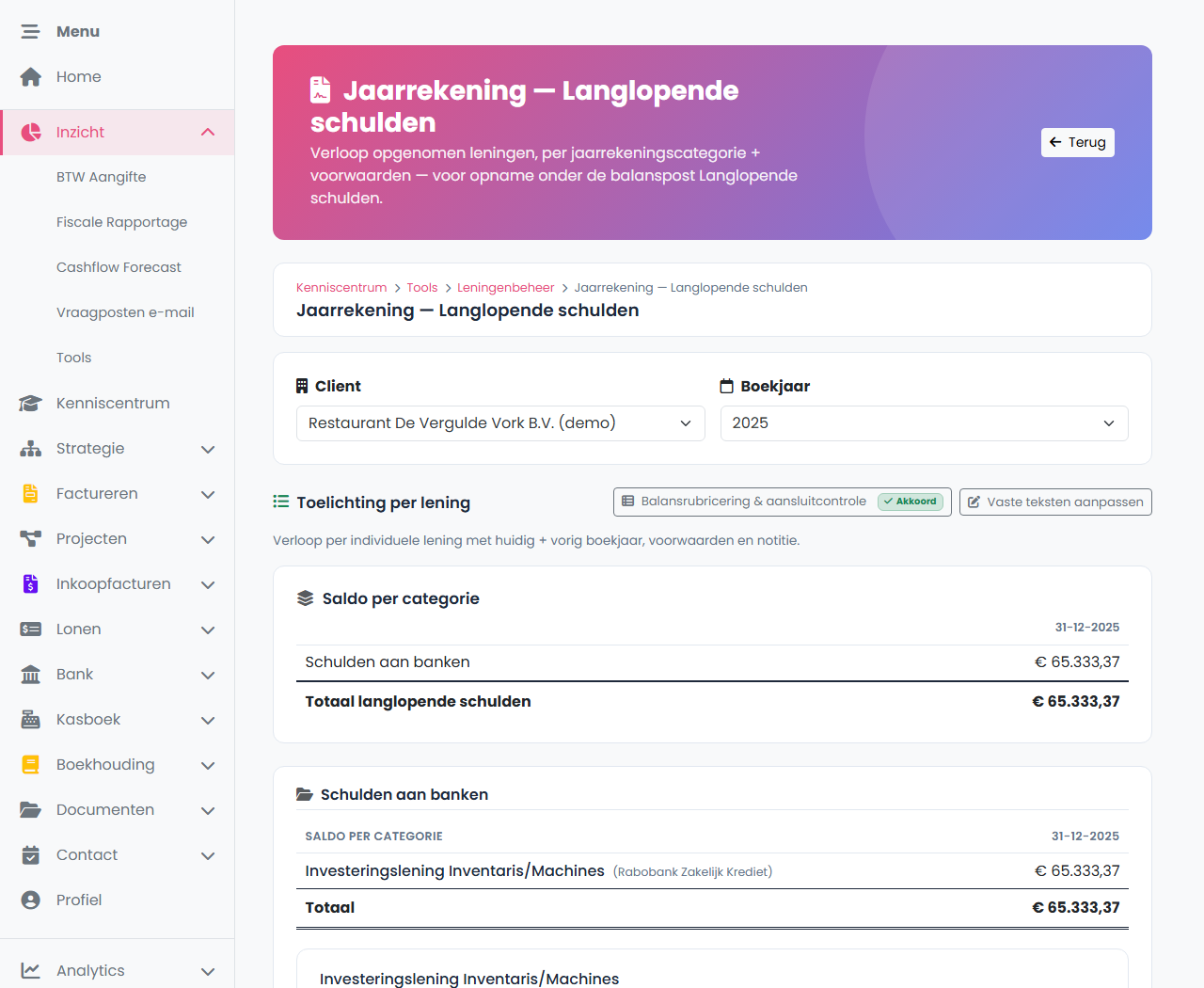This screenshot has height=988, width=1204.
Task: Click the Home house icon
Action: pyautogui.click(x=31, y=77)
